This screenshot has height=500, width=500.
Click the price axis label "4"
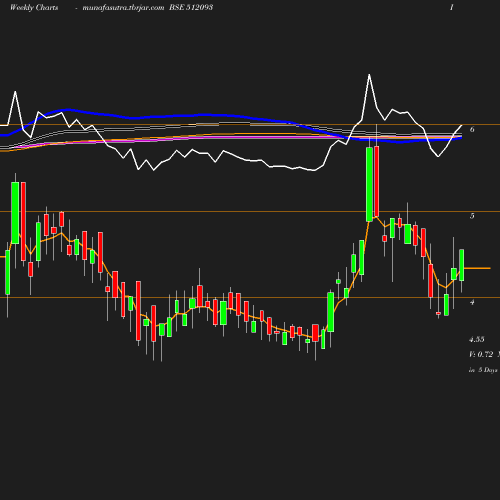coord(472,302)
